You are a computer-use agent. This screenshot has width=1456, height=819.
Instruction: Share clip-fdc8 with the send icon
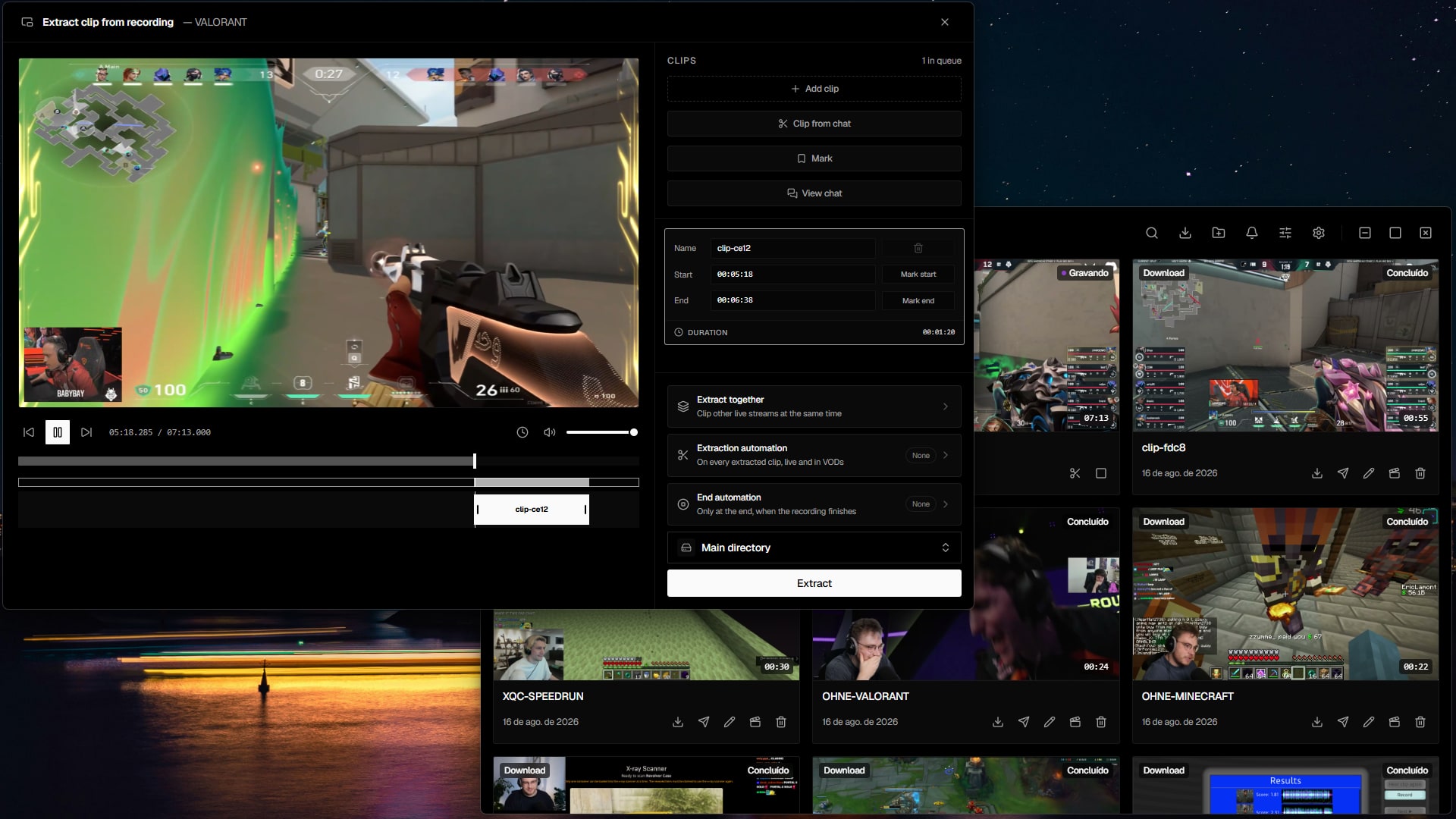[x=1343, y=473]
